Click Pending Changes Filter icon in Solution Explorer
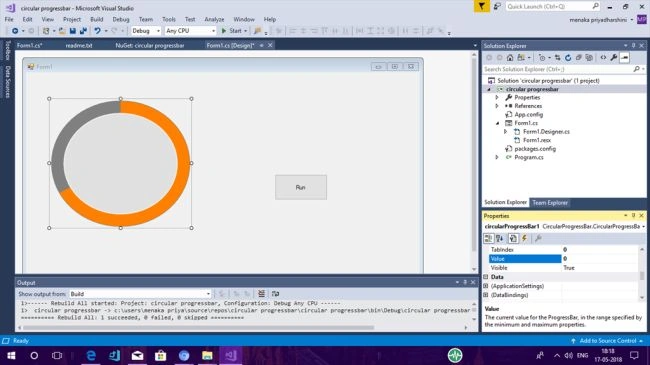 coord(541,58)
